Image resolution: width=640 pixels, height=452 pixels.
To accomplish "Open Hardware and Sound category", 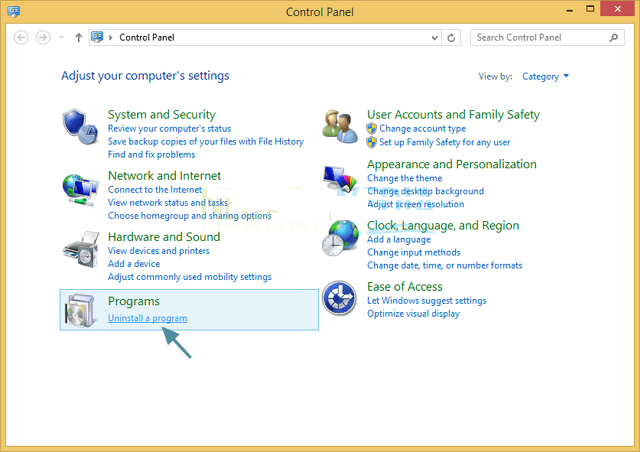I will click(164, 237).
